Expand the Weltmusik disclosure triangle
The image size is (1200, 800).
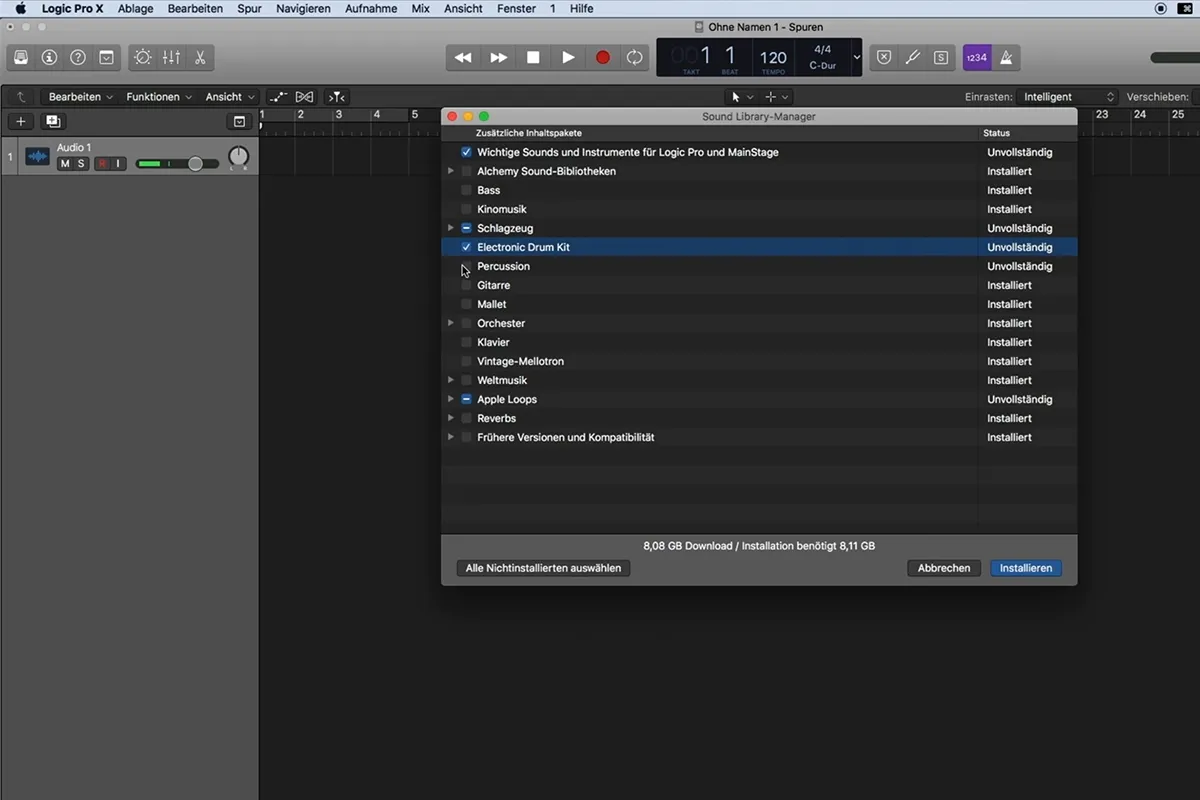[x=451, y=380]
